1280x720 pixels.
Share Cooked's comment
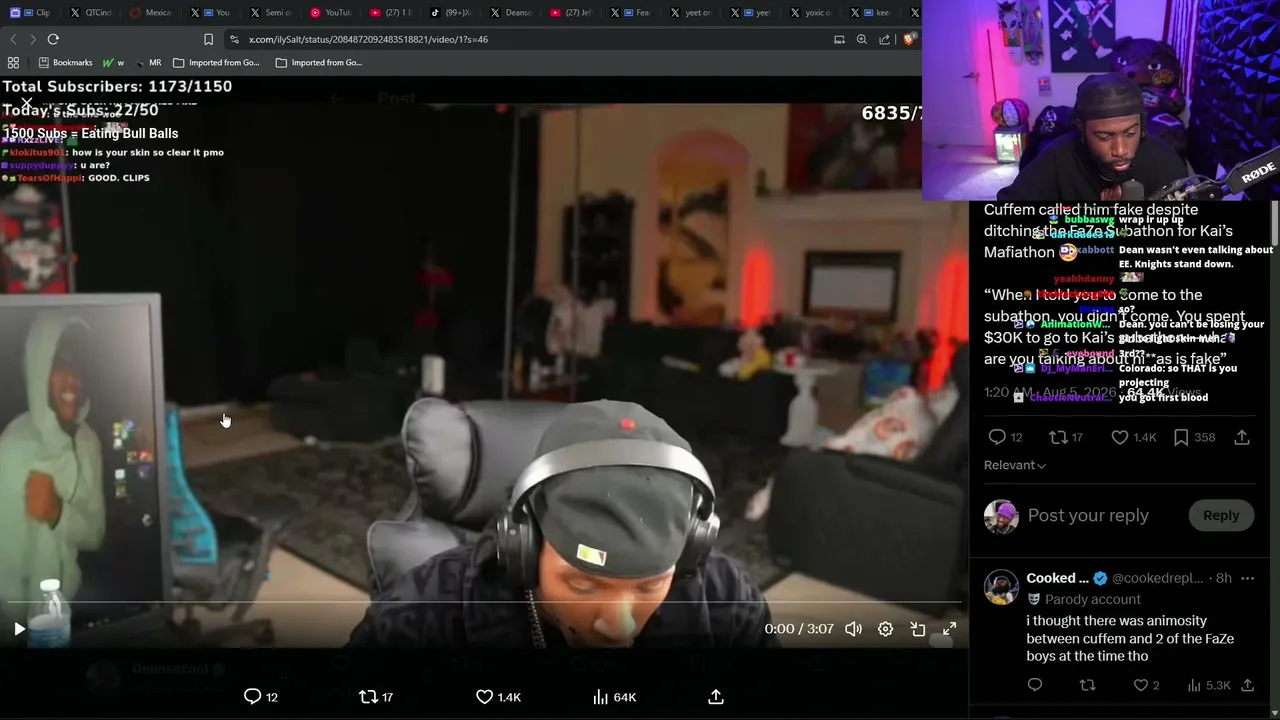1248,685
